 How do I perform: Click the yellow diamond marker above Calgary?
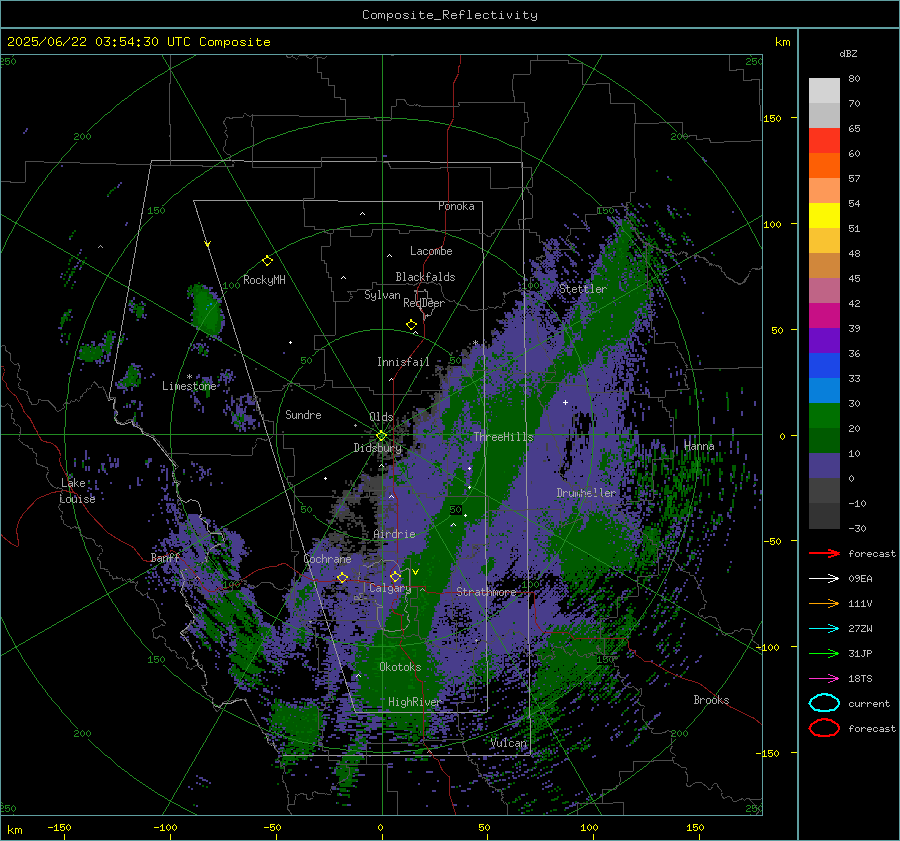point(395,576)
